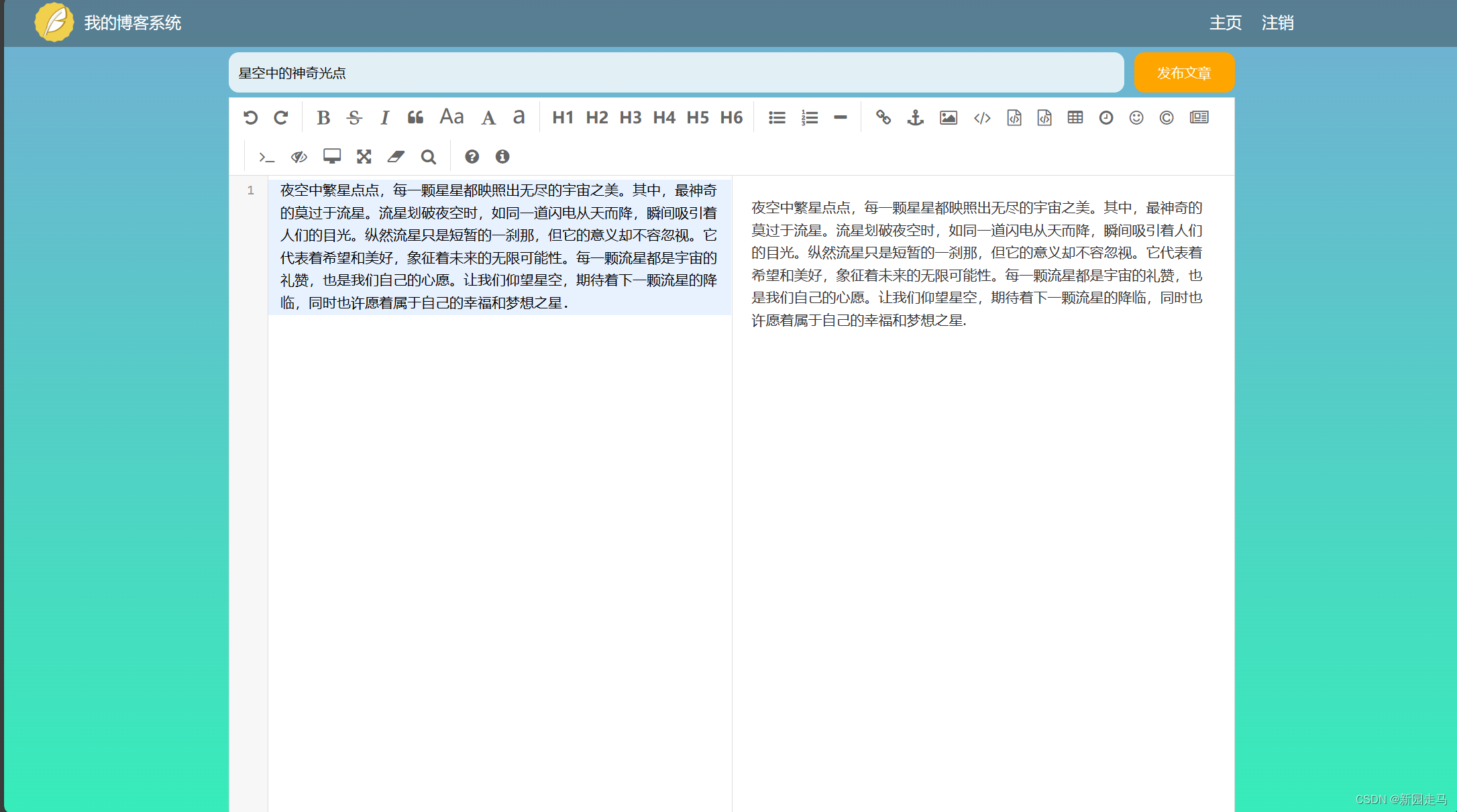This screenshot has height=812, width=1457.
Task: Click the undo icon in editor toolbar
Action: tap(250, 118)
